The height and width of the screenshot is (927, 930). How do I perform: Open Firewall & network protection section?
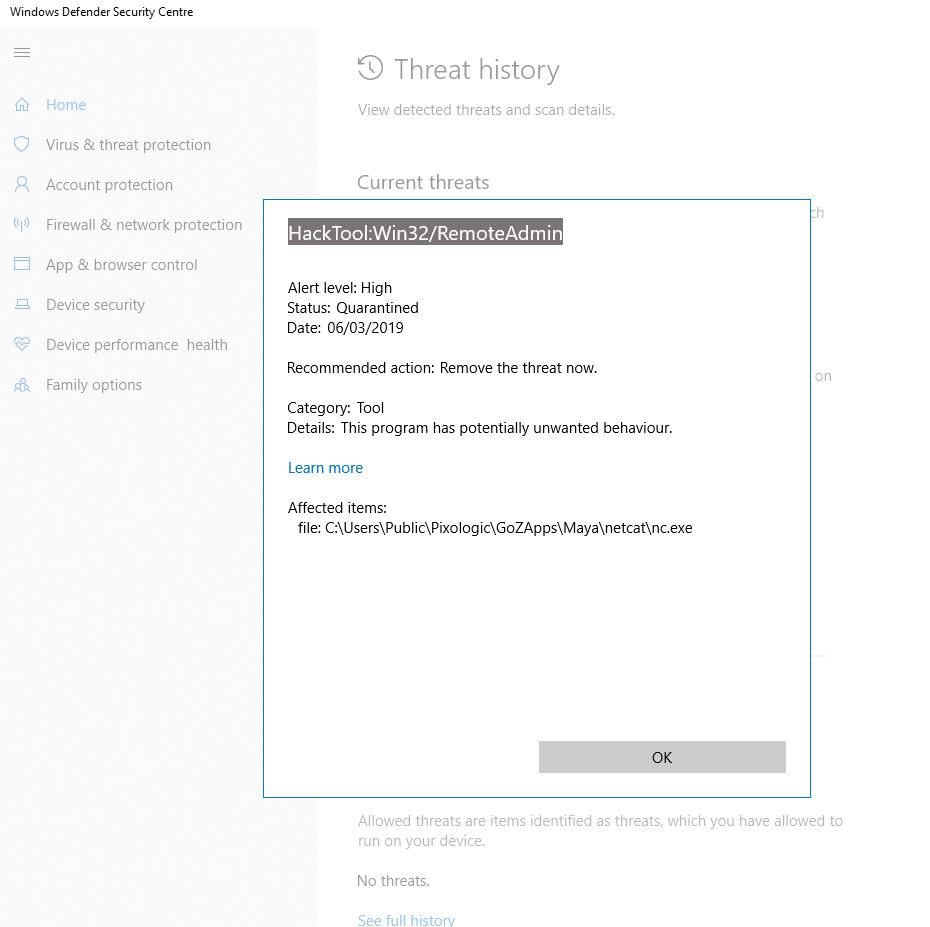point(144,225)
